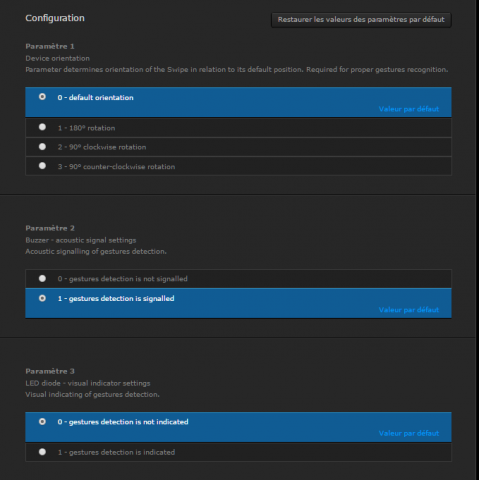Screen dimensions: 479x480
Task: Click the Configuration heading
Action: point(55,18)
